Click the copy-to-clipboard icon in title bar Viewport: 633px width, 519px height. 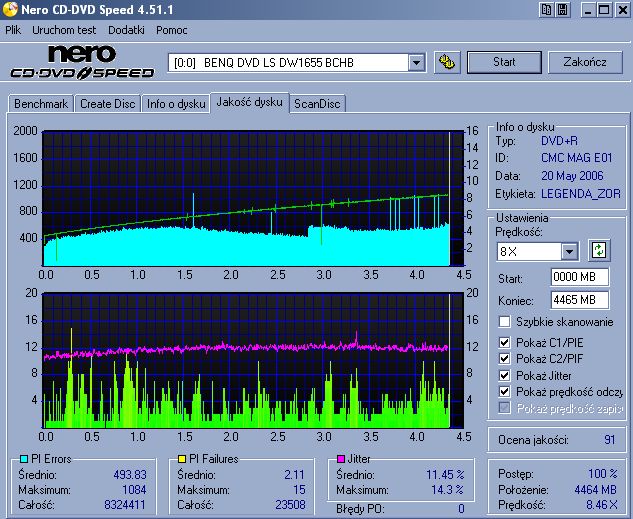coord(547,9)
